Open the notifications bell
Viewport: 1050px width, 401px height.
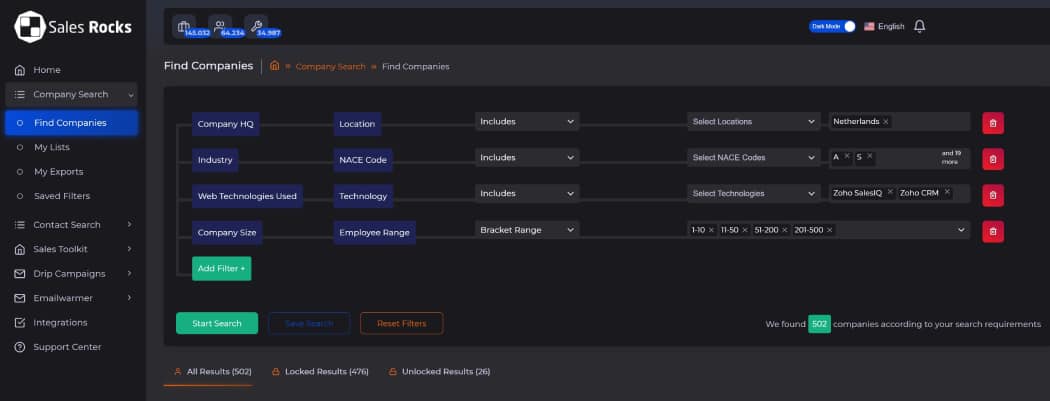click(x=919, y=26)
